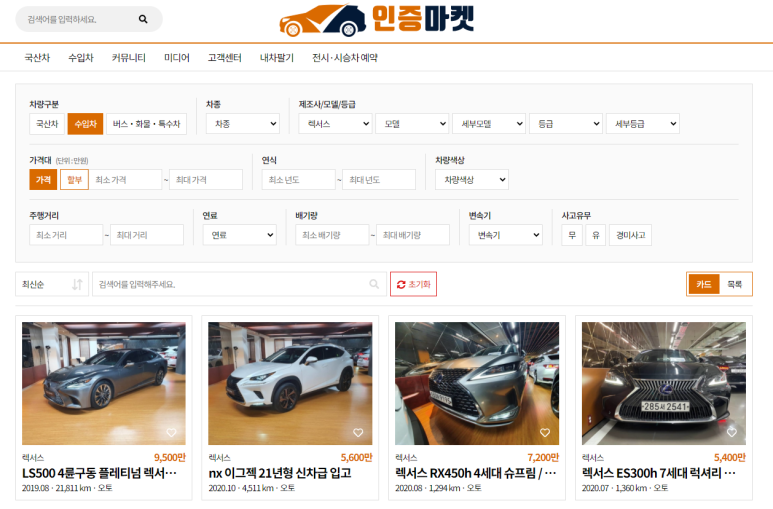This screenshot has width=773, height=509.
Task: Open the 차량색상 color dropdown
Action: pos(472,180)
